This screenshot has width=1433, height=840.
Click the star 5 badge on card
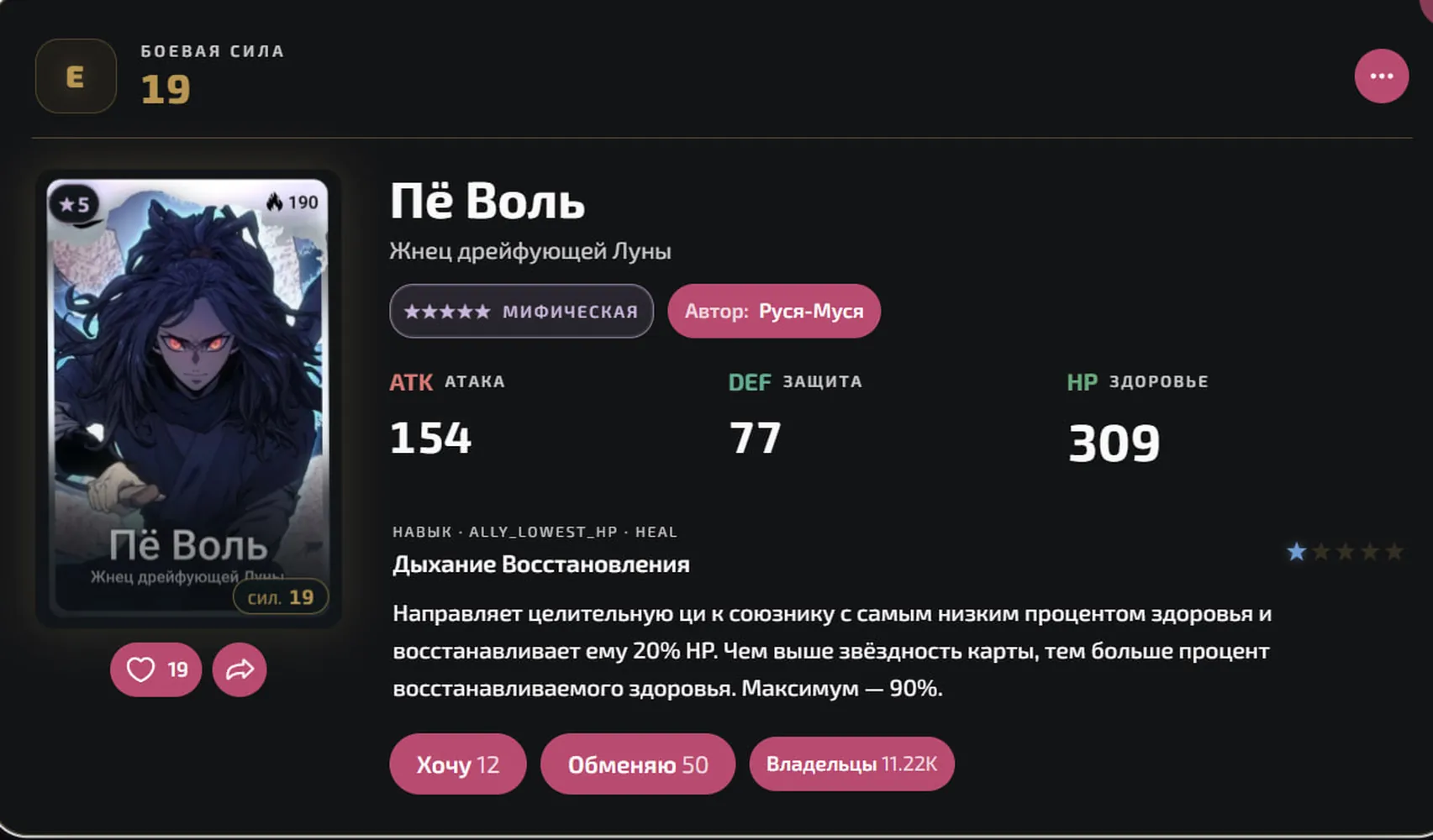tap(74, 204)
